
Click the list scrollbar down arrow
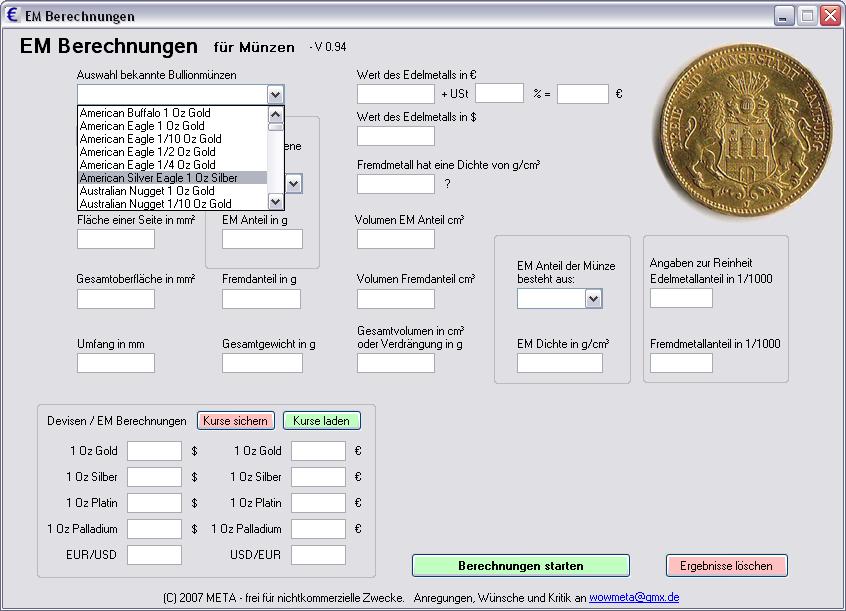coord(276,202)
